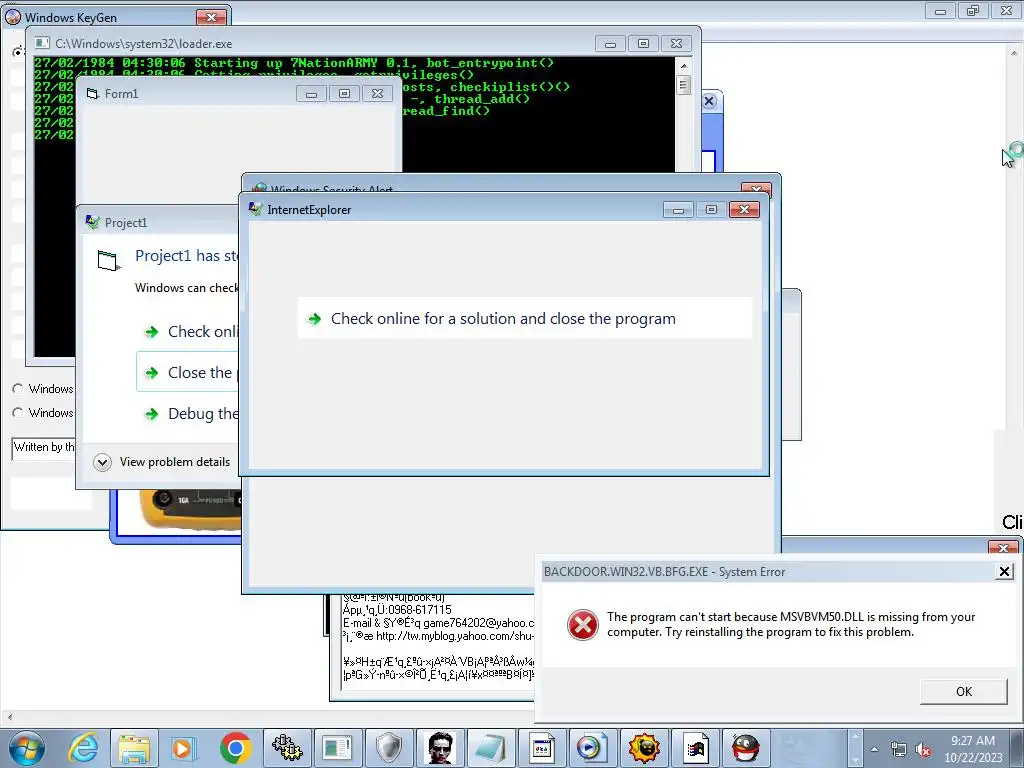This screenshot has width=1024, height=768.
Task: Maximize the loader.exe console window
Action: click(643, 44)
